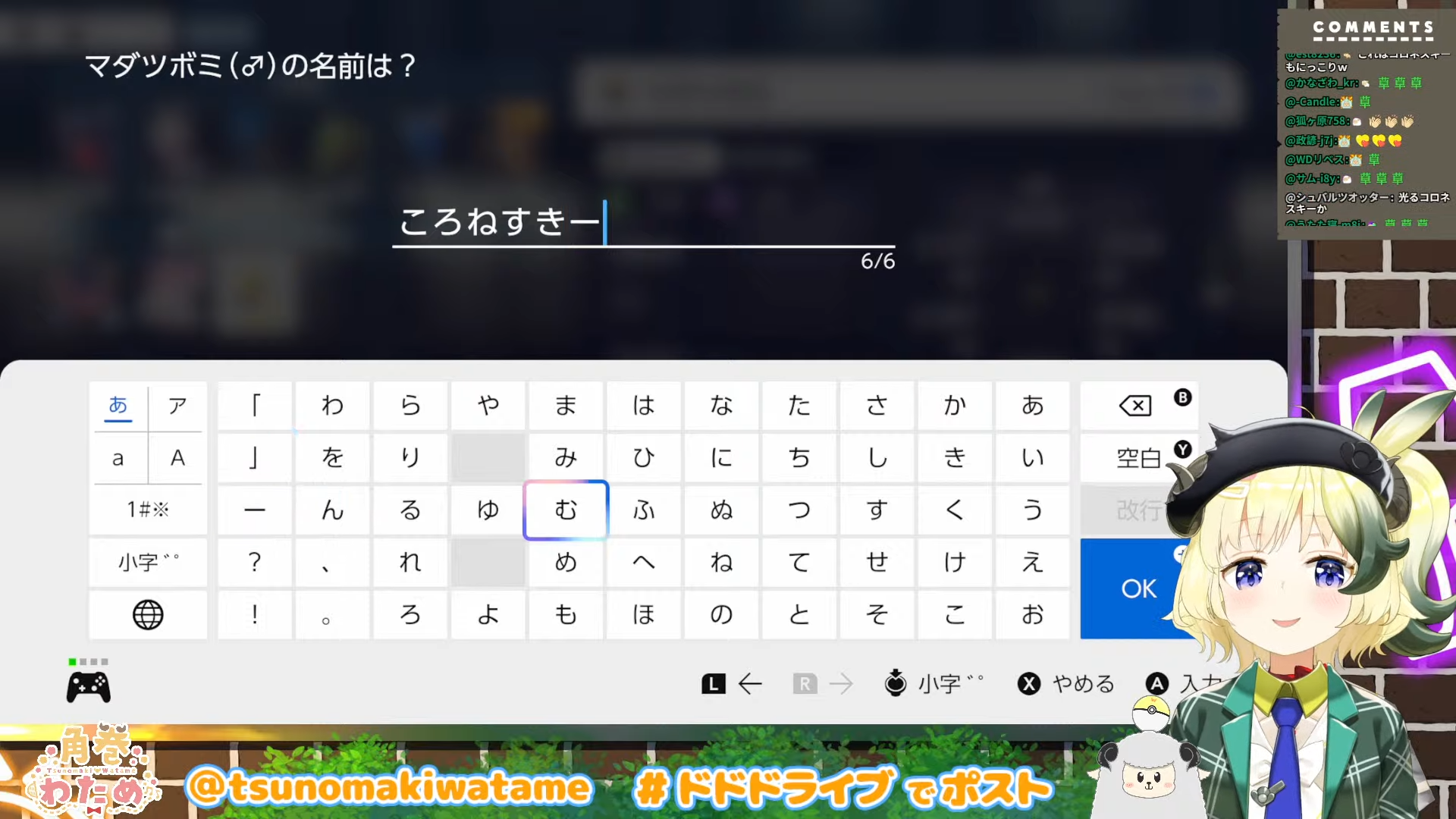
Task: Open the 1#※ symbols keyboard
Action: tap(148, 510)
